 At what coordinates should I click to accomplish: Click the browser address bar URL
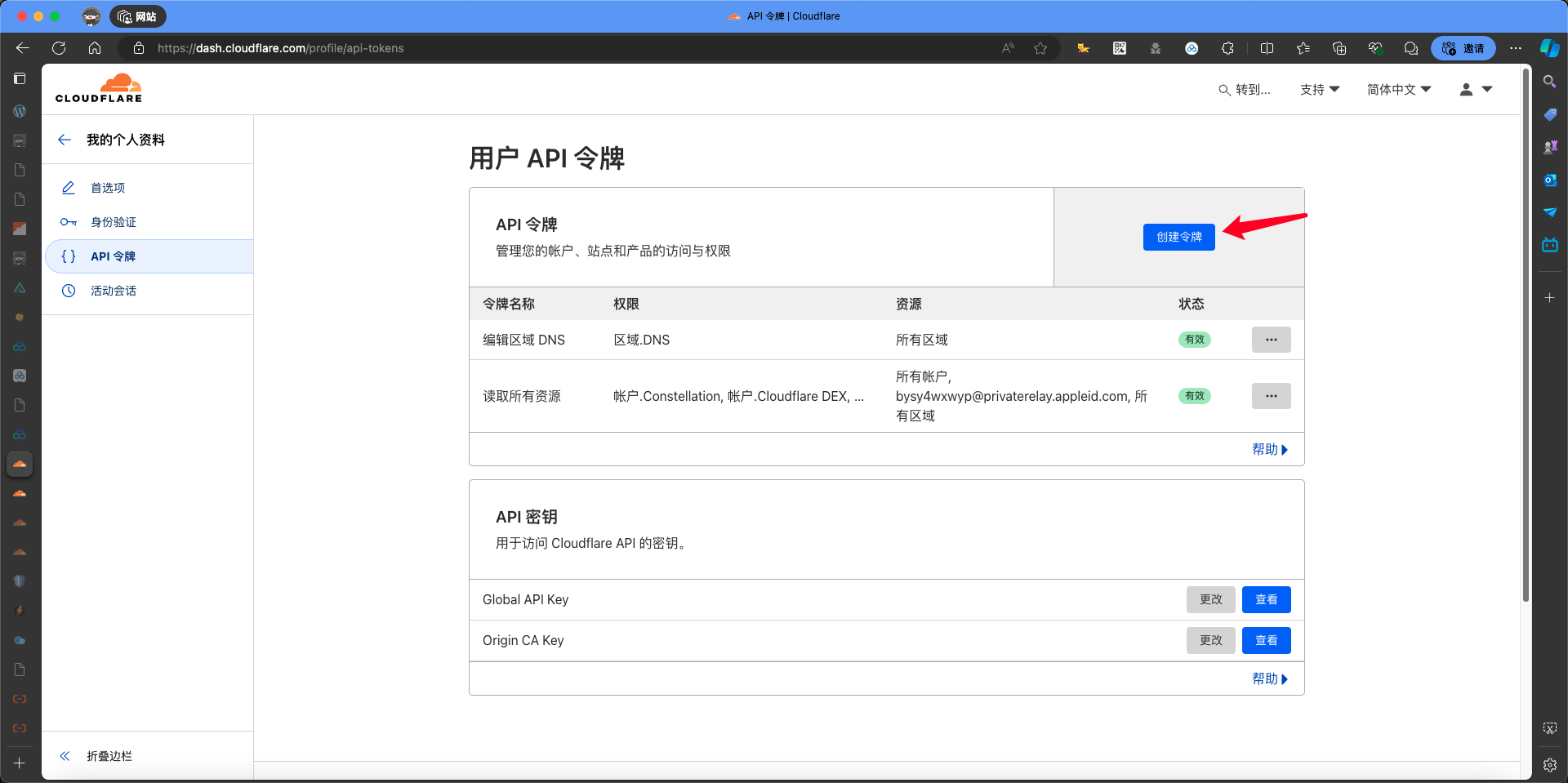[x=280, y=48]
